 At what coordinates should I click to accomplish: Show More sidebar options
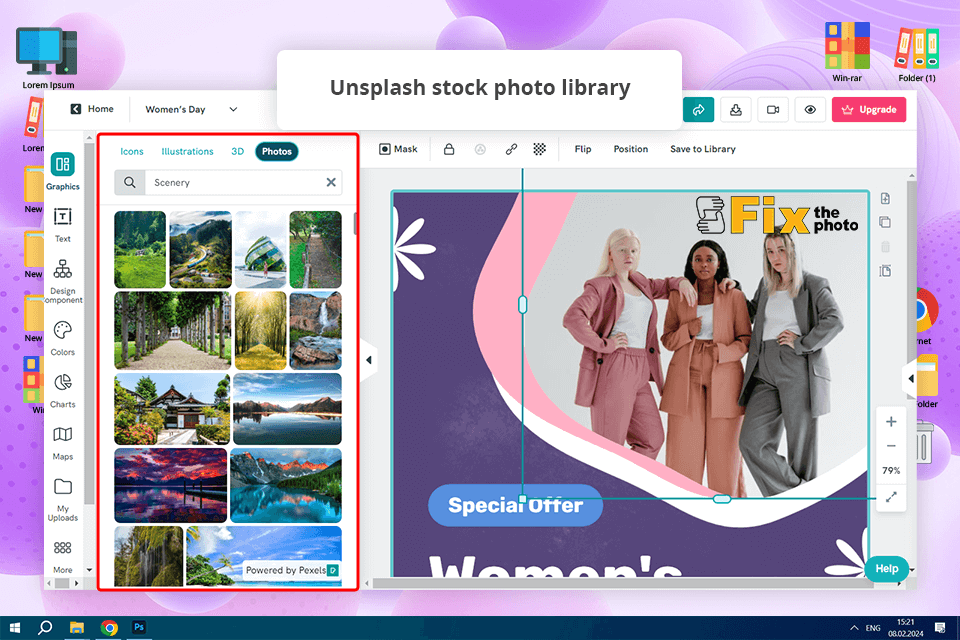click(62, 556)
